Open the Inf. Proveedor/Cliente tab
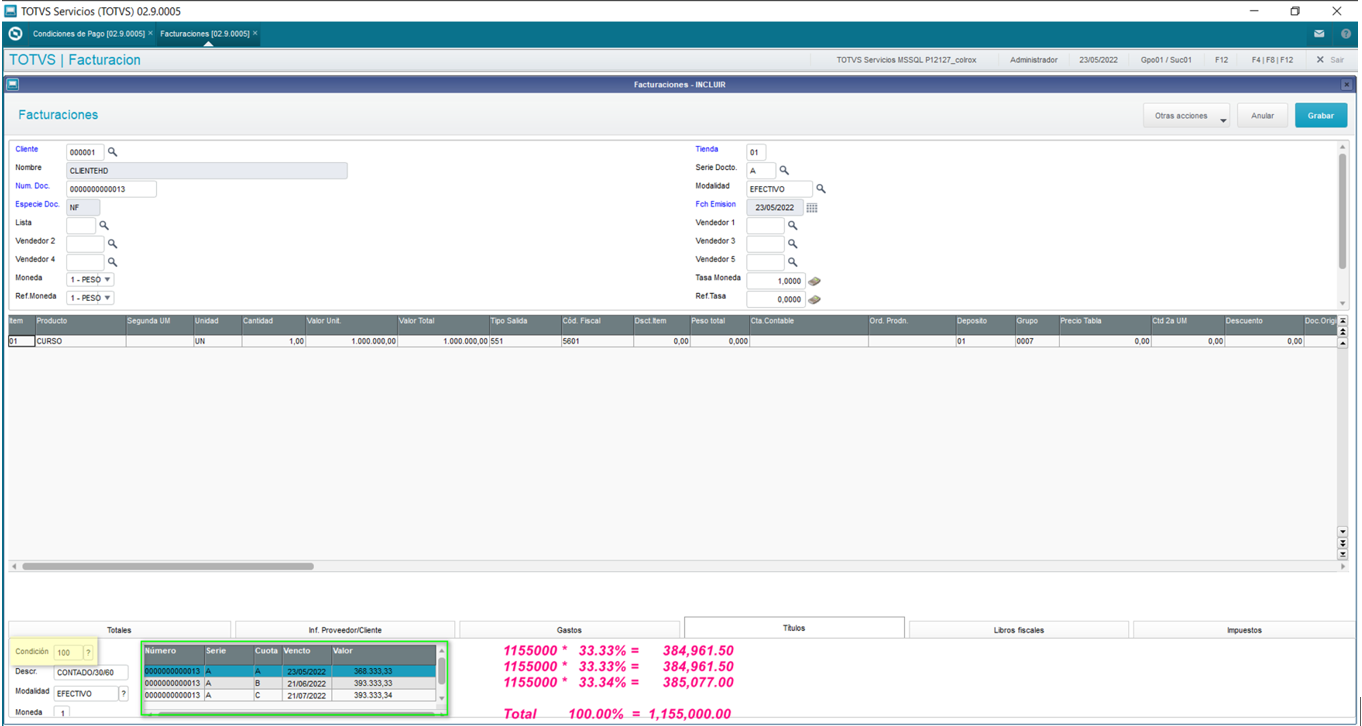 [x=345, y=630]
